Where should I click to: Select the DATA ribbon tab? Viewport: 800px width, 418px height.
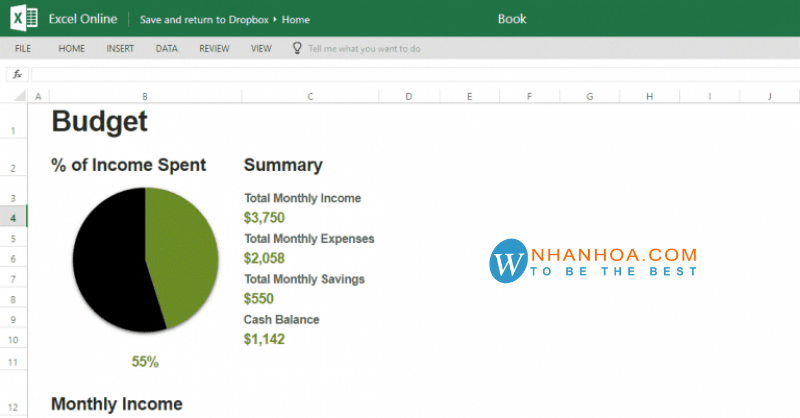click(x=167, y=48)
